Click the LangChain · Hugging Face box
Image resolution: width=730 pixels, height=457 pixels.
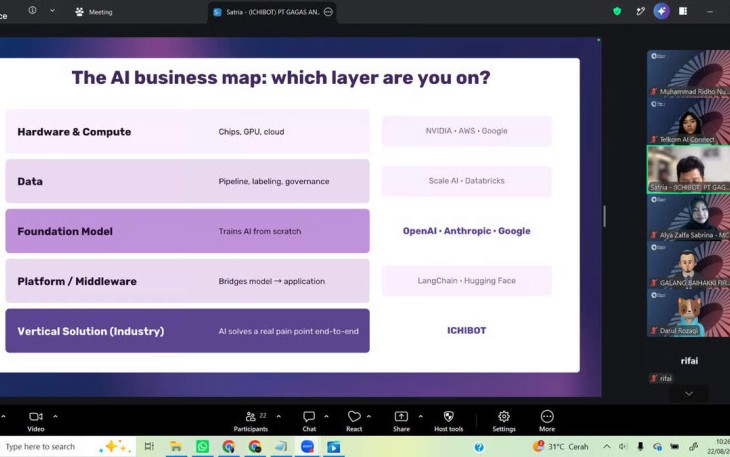coord(466,281)
